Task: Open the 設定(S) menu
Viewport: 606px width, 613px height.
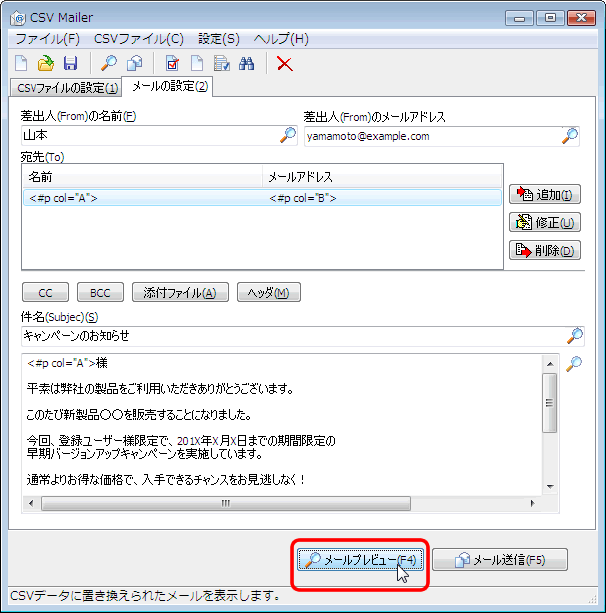Action: [218, 39]
